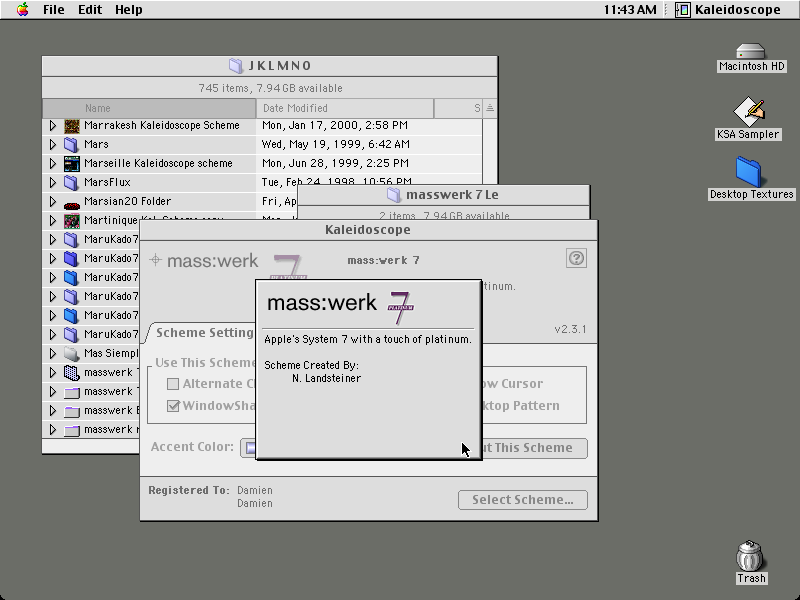The height and width of the screenshot is (600, 800).
Task: Expand the MarsFlux folder disclosure triangle
Action: 53,182
